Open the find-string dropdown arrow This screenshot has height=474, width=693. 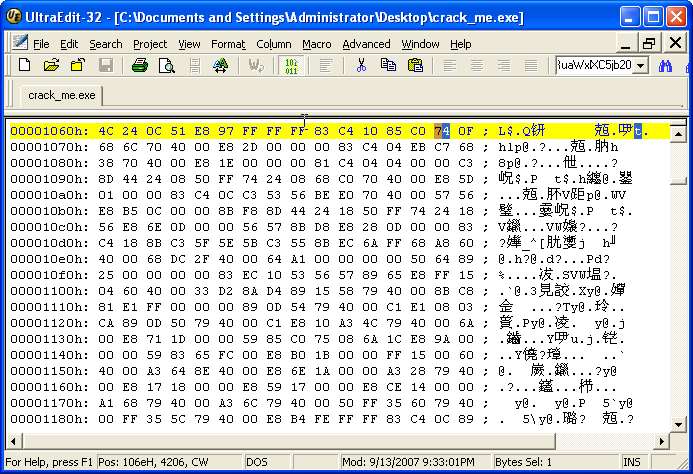point(640,65)
